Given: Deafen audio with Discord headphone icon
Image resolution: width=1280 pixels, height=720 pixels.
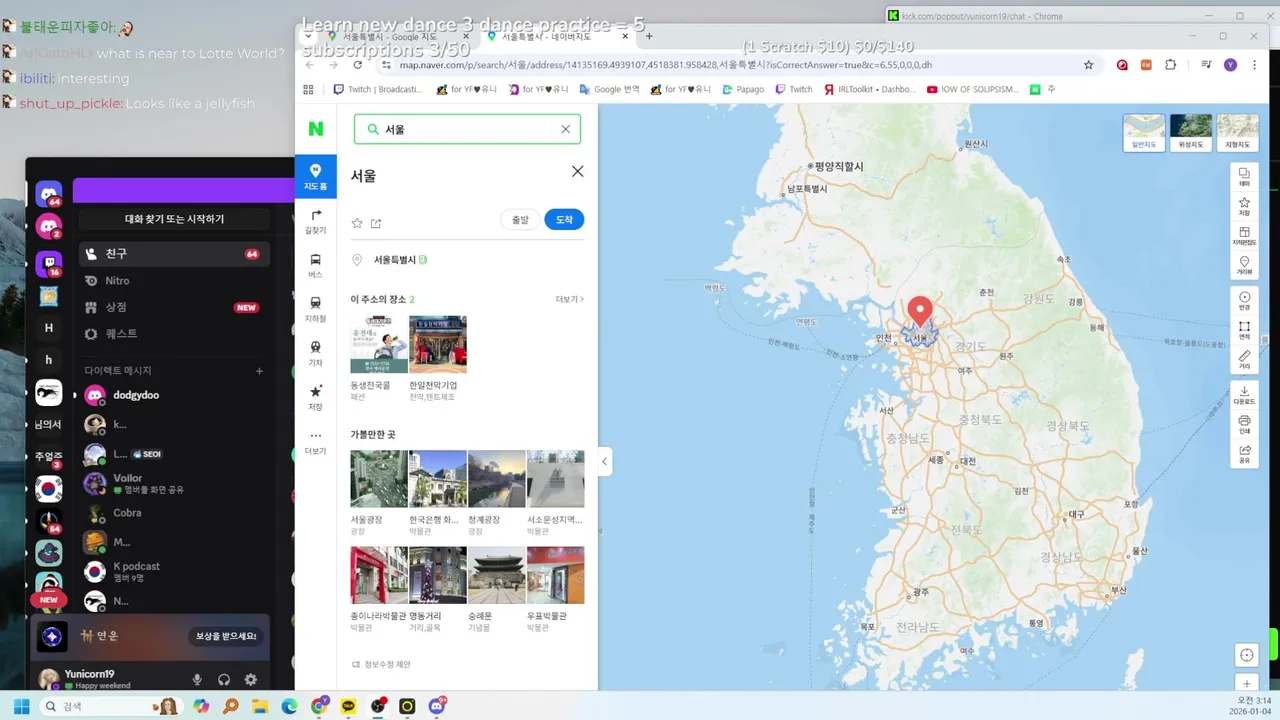Looking at the screenshot, I should coord(224,679).
